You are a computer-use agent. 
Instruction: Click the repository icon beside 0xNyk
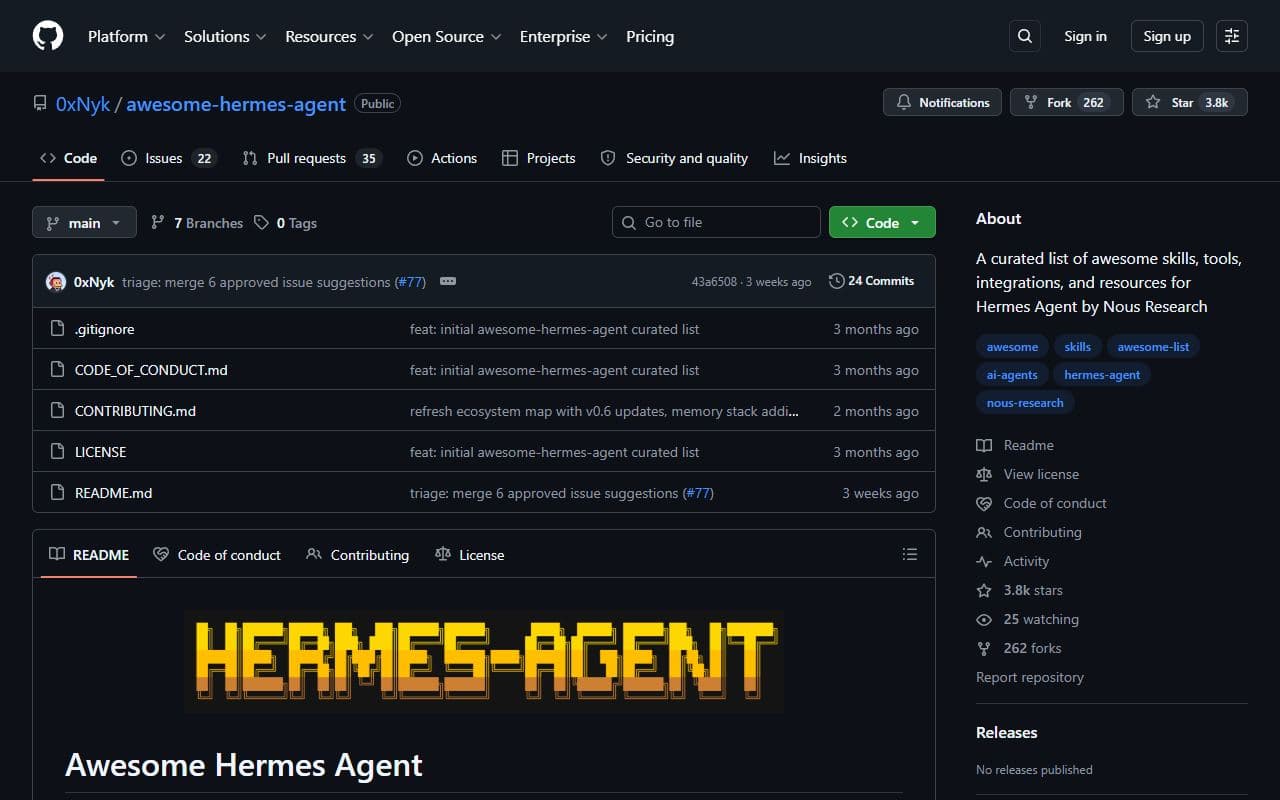40,103
